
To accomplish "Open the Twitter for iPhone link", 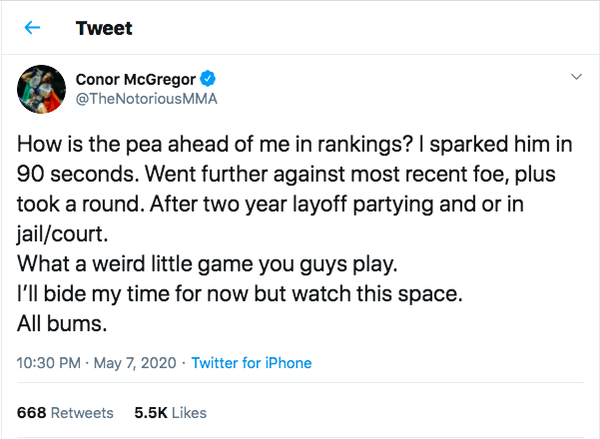I will [251, 363].
